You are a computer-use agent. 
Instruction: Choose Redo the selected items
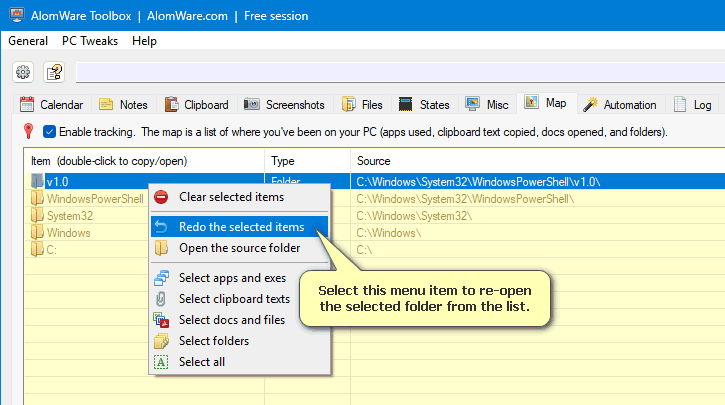[x=241, y=227]
